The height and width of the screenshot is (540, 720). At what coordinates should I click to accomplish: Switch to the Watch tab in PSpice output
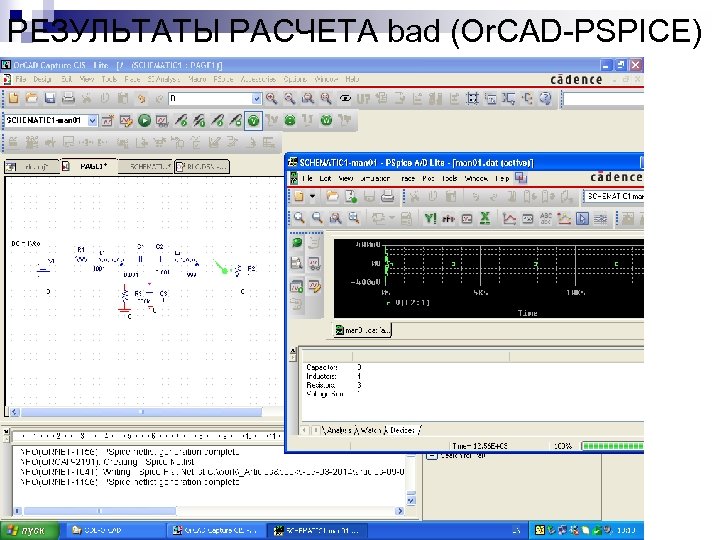coord(371,430)
